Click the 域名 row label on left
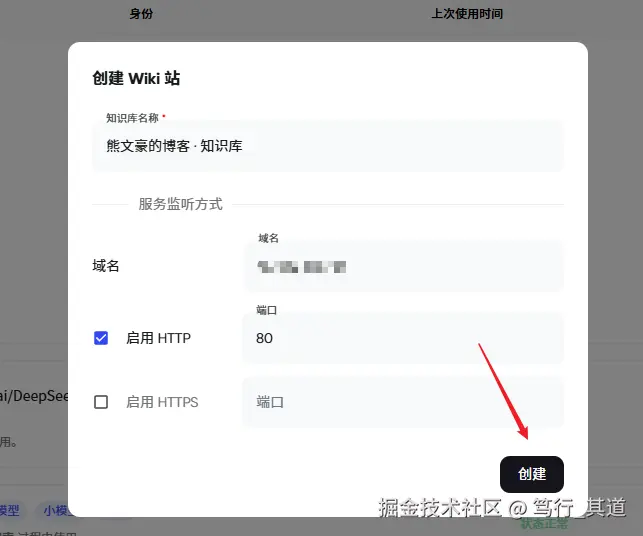Image resolution: width=643 pixels, height=536 pixels. click(x=106, y=266)
